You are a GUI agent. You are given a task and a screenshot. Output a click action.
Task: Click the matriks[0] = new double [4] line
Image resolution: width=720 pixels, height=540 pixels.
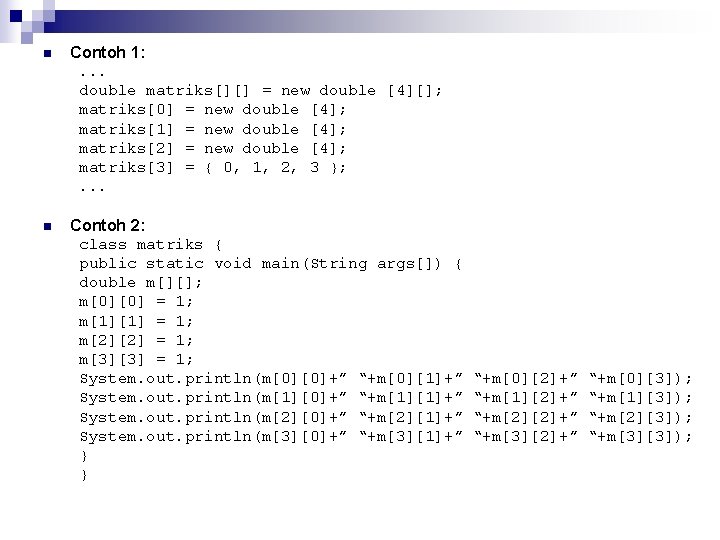click(x=212, y=110)
